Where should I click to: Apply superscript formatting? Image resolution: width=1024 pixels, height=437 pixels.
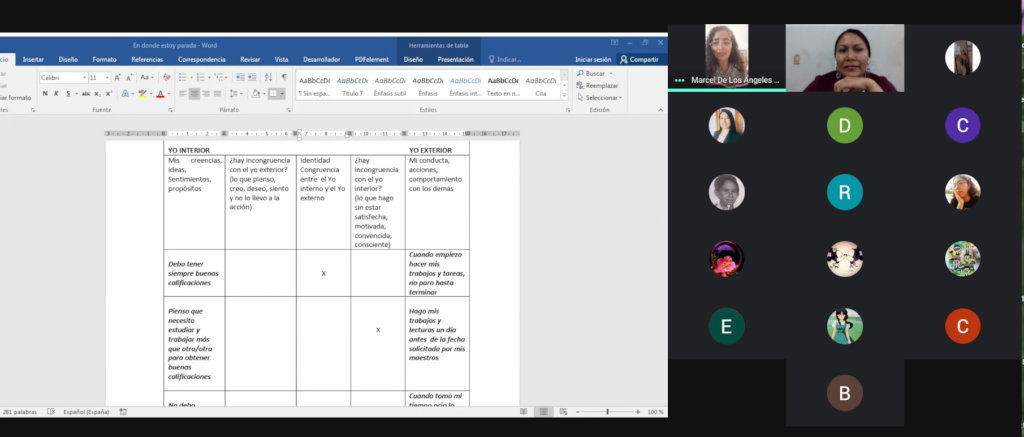tap(109, 93)
